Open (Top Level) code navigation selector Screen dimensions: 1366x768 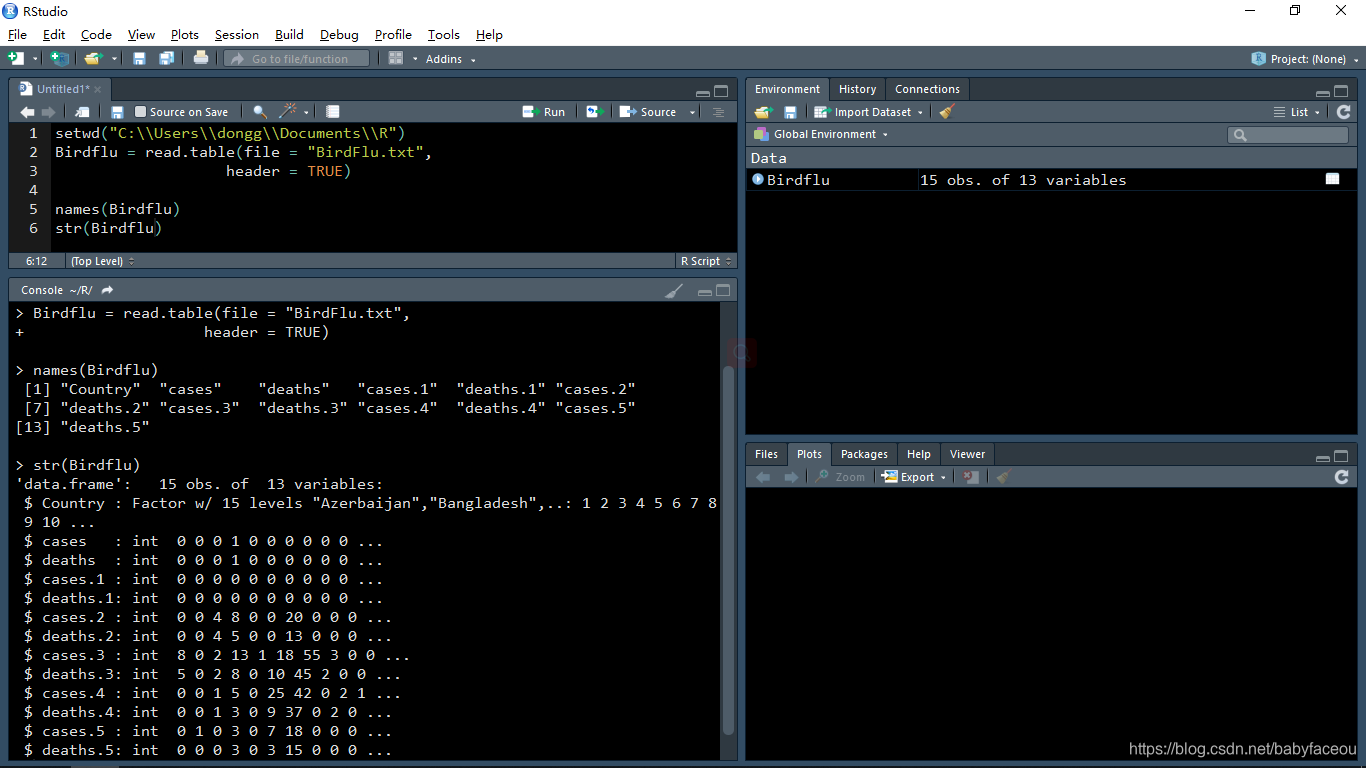tap(102, 261)
